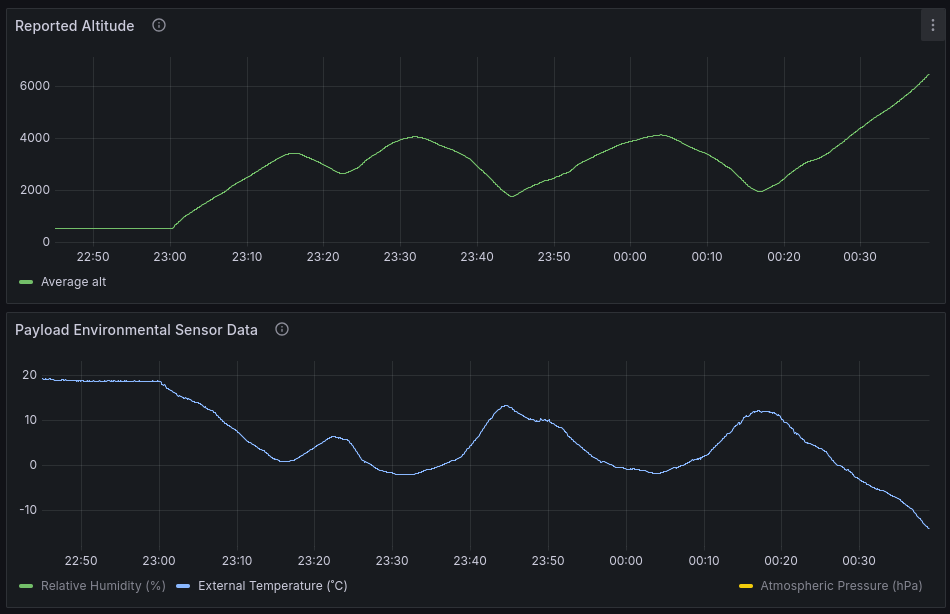The width and height of the screenshot is (950, 614).
Task: Click the green Relative Humidity color swatch
Action: click(x=26, y=586)
